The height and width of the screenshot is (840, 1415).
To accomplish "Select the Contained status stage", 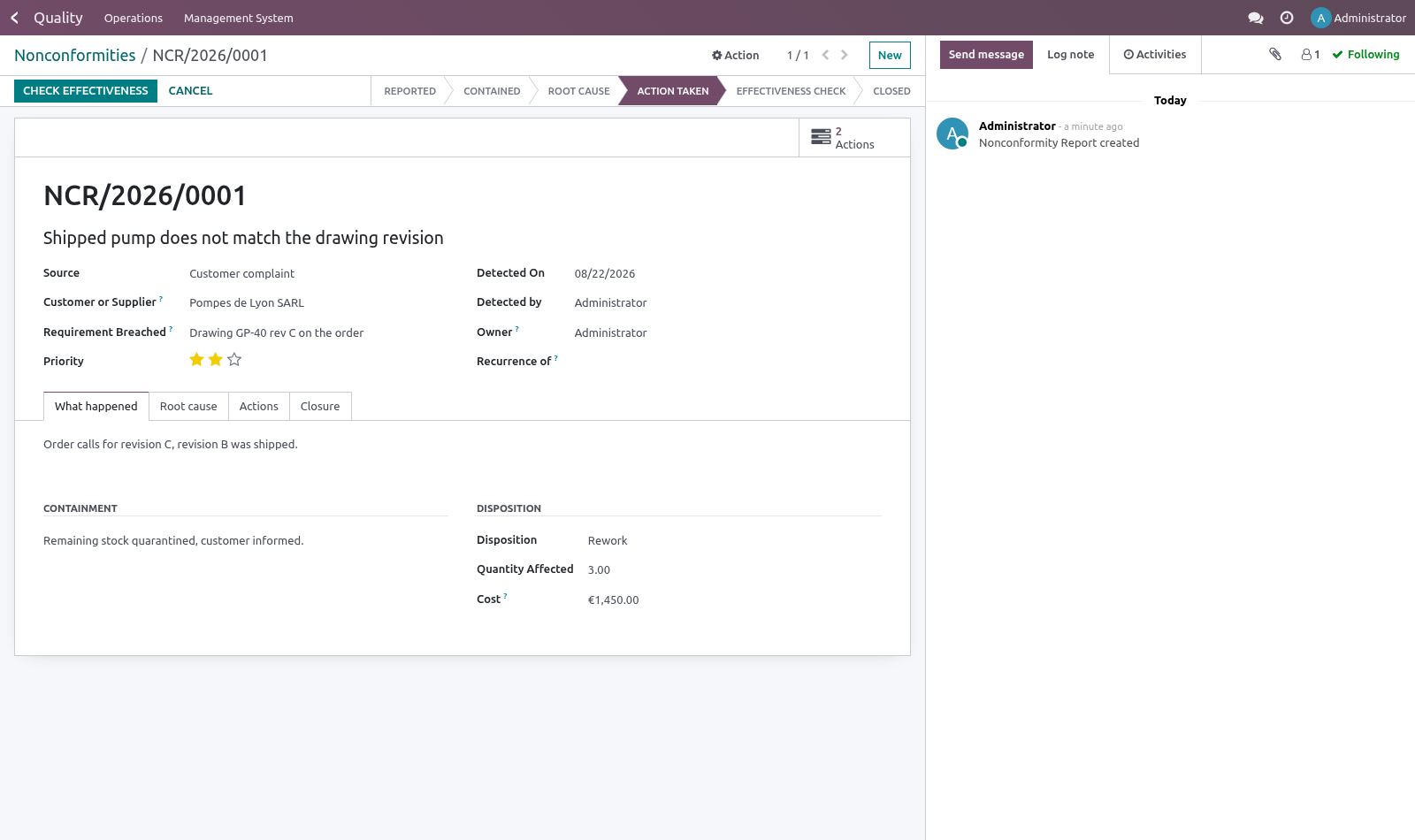I will point(492,91).
